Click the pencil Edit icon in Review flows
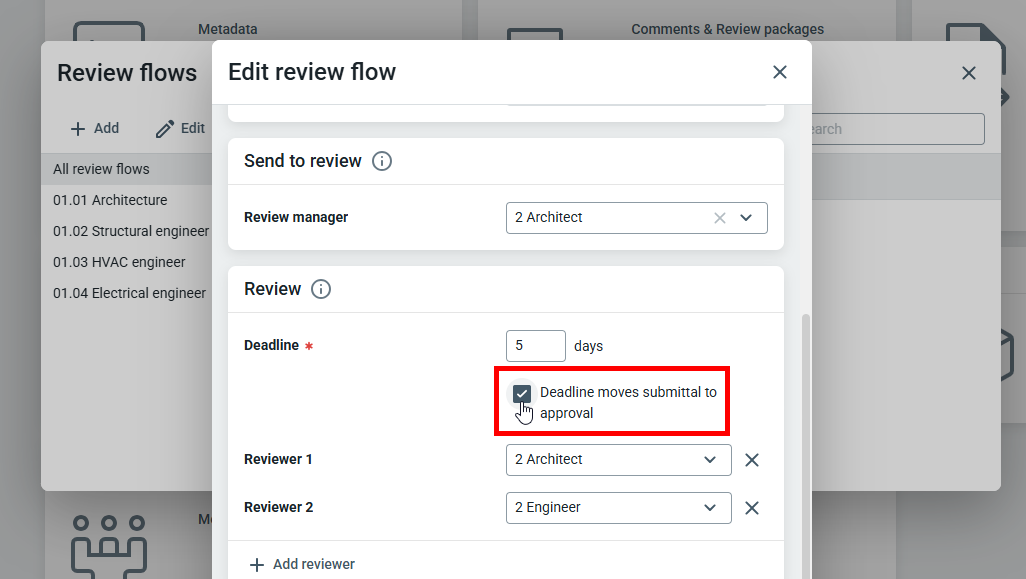1026x579 pixels. 166,129
